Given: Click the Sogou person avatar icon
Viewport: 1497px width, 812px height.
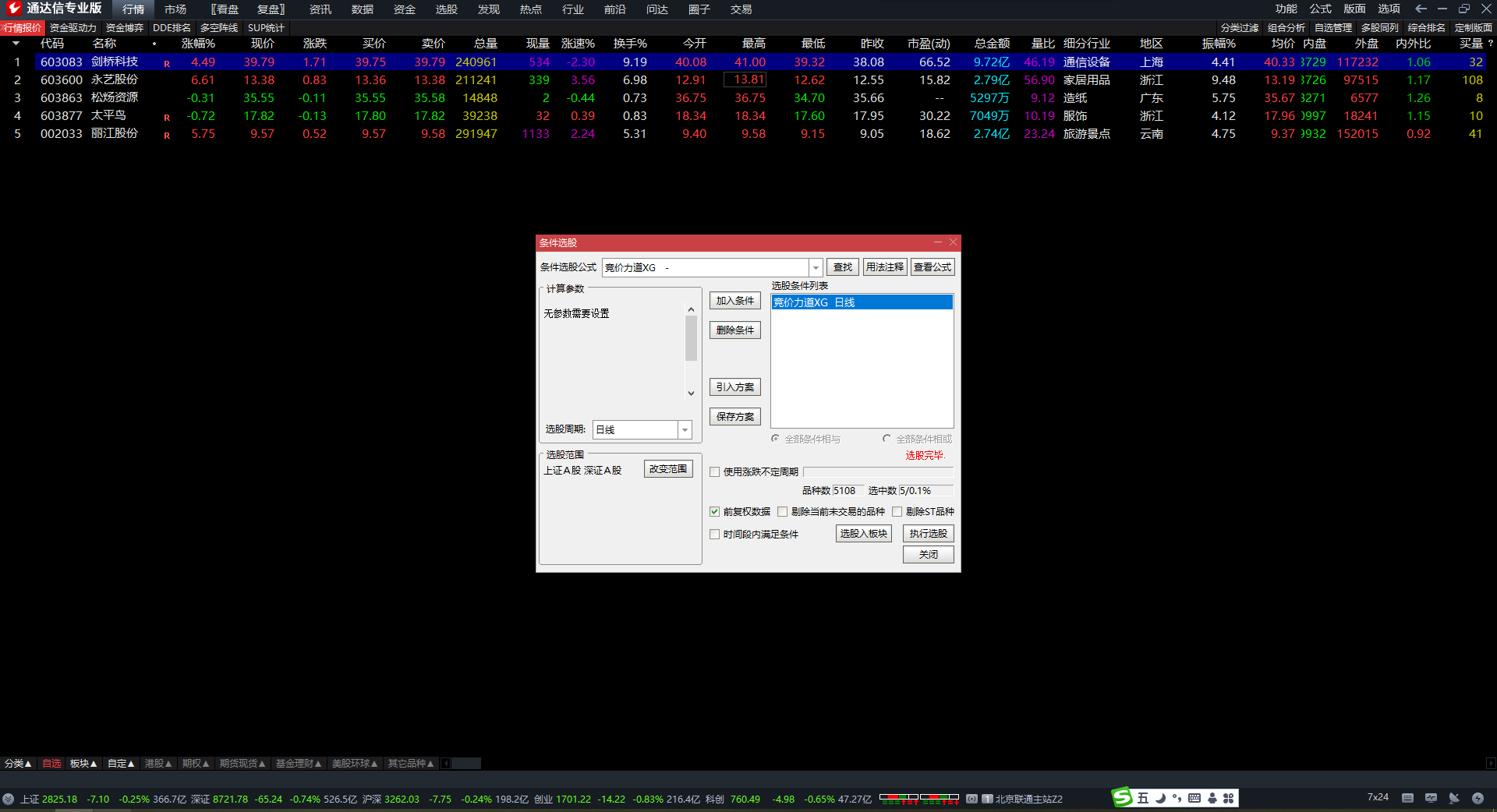Looking at the screenshot, I should pos(1212,798).
